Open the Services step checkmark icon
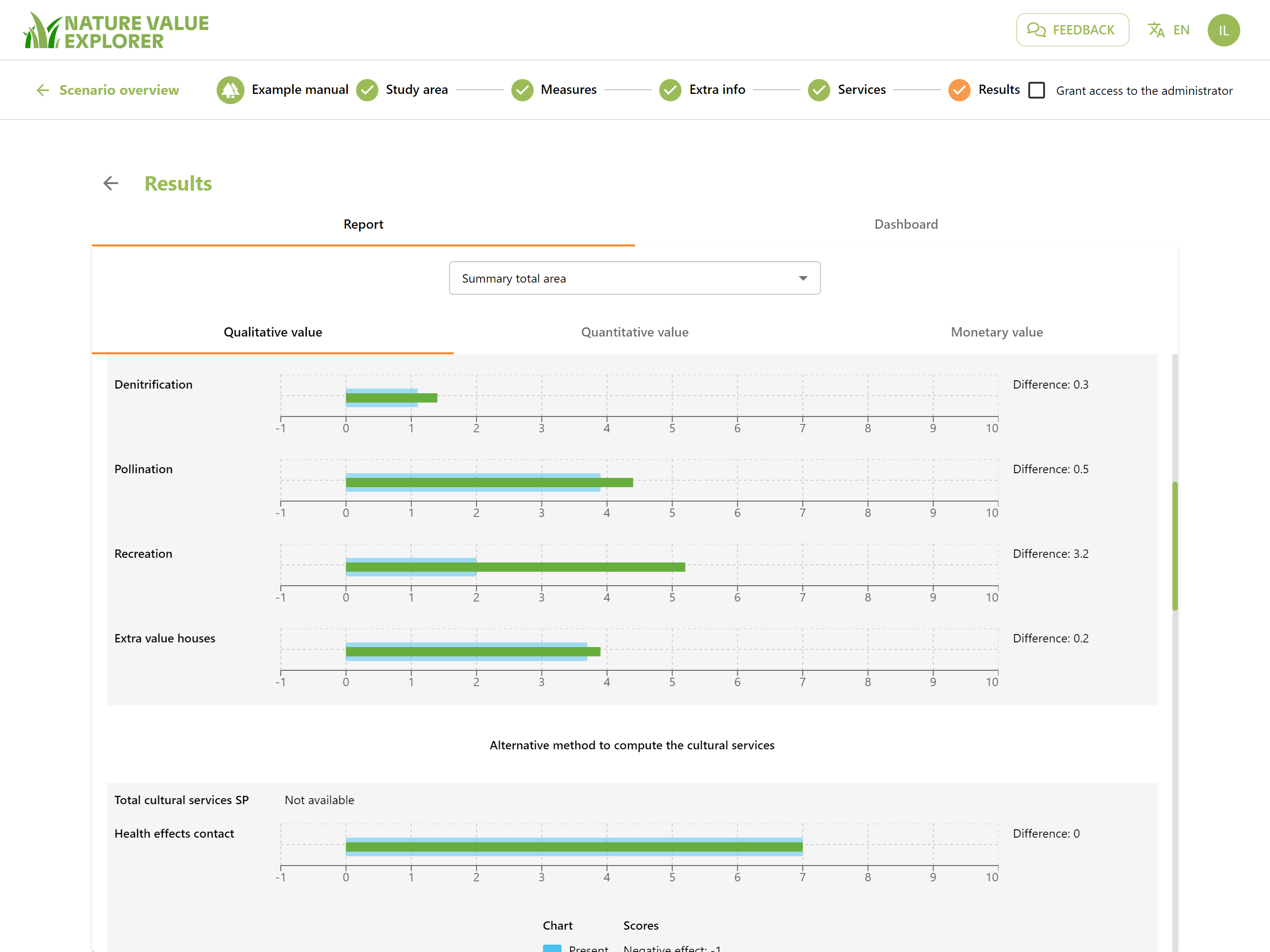Image resolution: width=1270 pixels, height=952 pixels. click(x=819, y=90)
